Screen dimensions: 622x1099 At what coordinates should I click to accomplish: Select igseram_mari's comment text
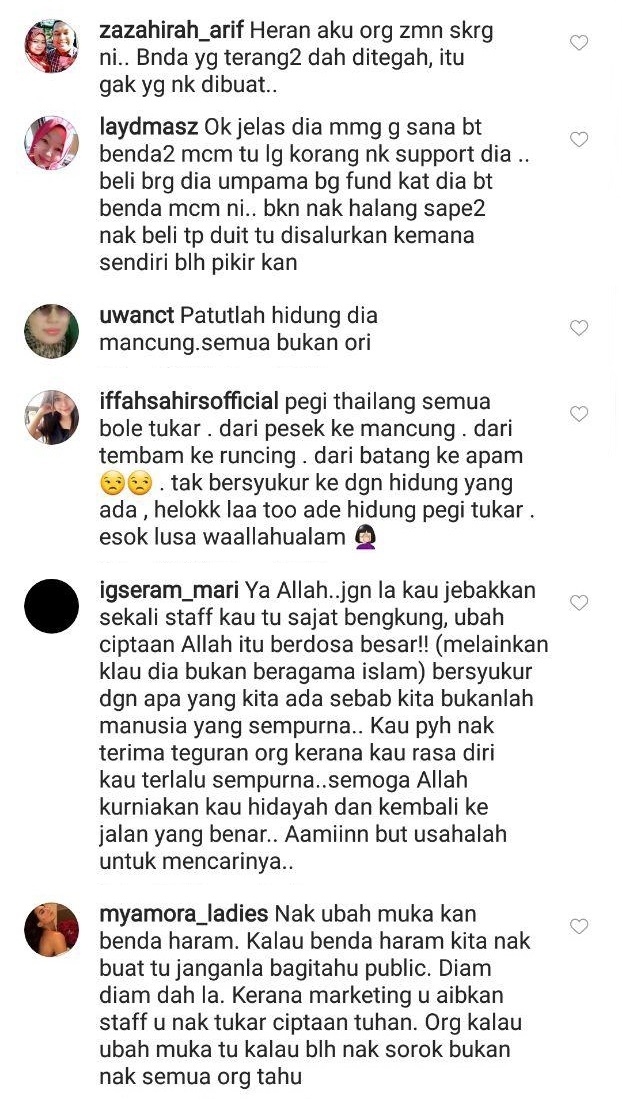(324, 726)
